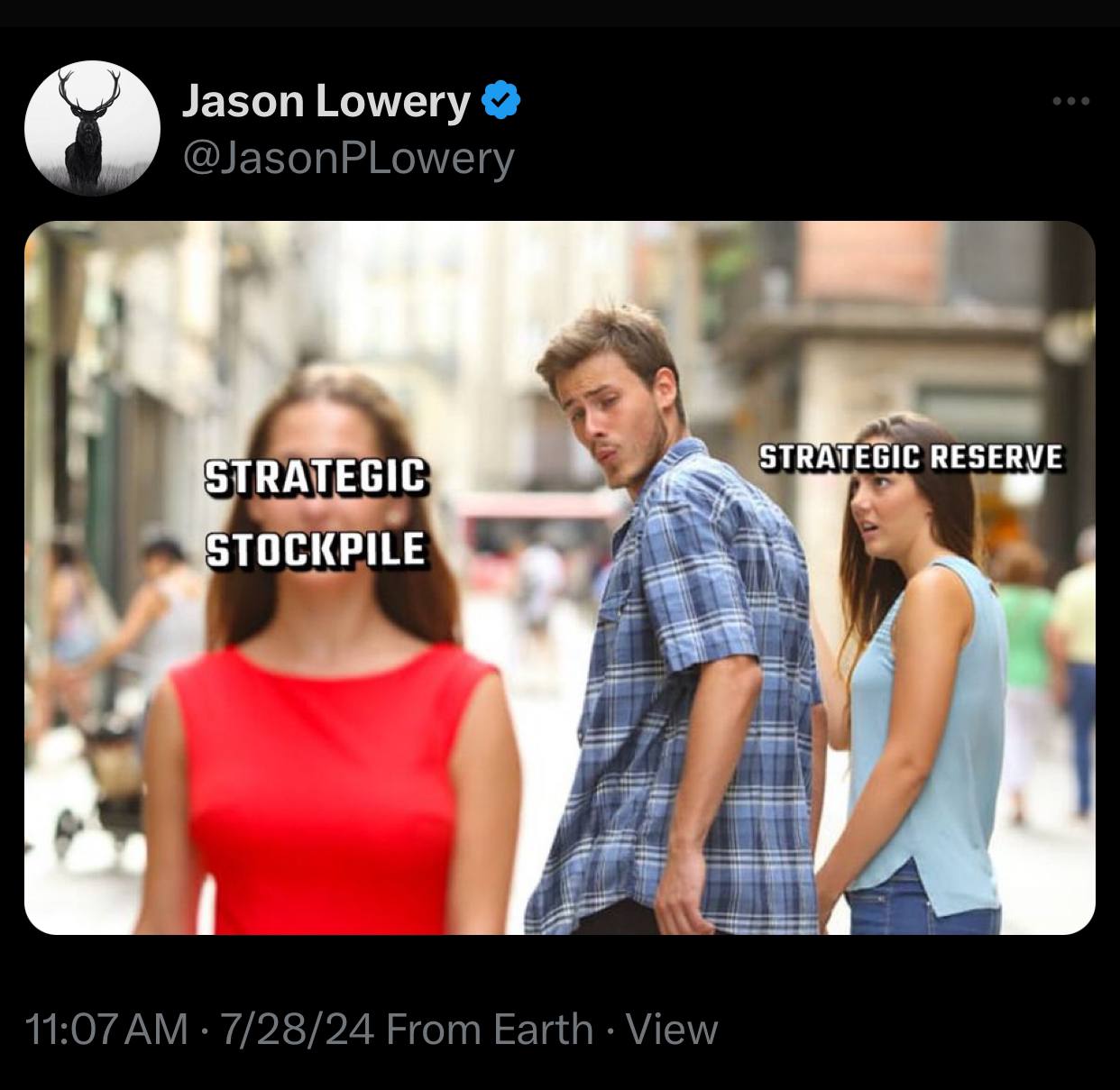The height and width of the screenshot is (1090, 1120).
Task: Click the word STRATEGIC above STOCKPILE
Action: (316, 477)
